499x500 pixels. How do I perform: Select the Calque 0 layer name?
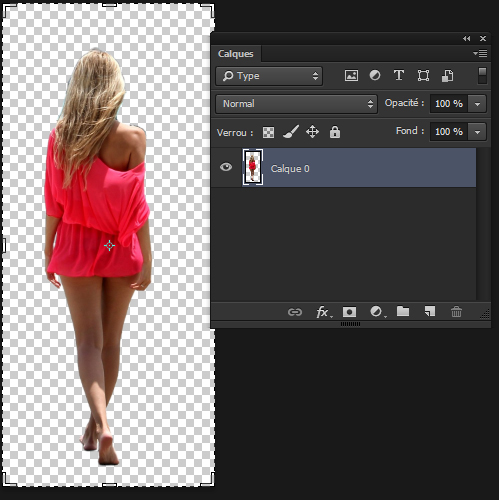290,169
